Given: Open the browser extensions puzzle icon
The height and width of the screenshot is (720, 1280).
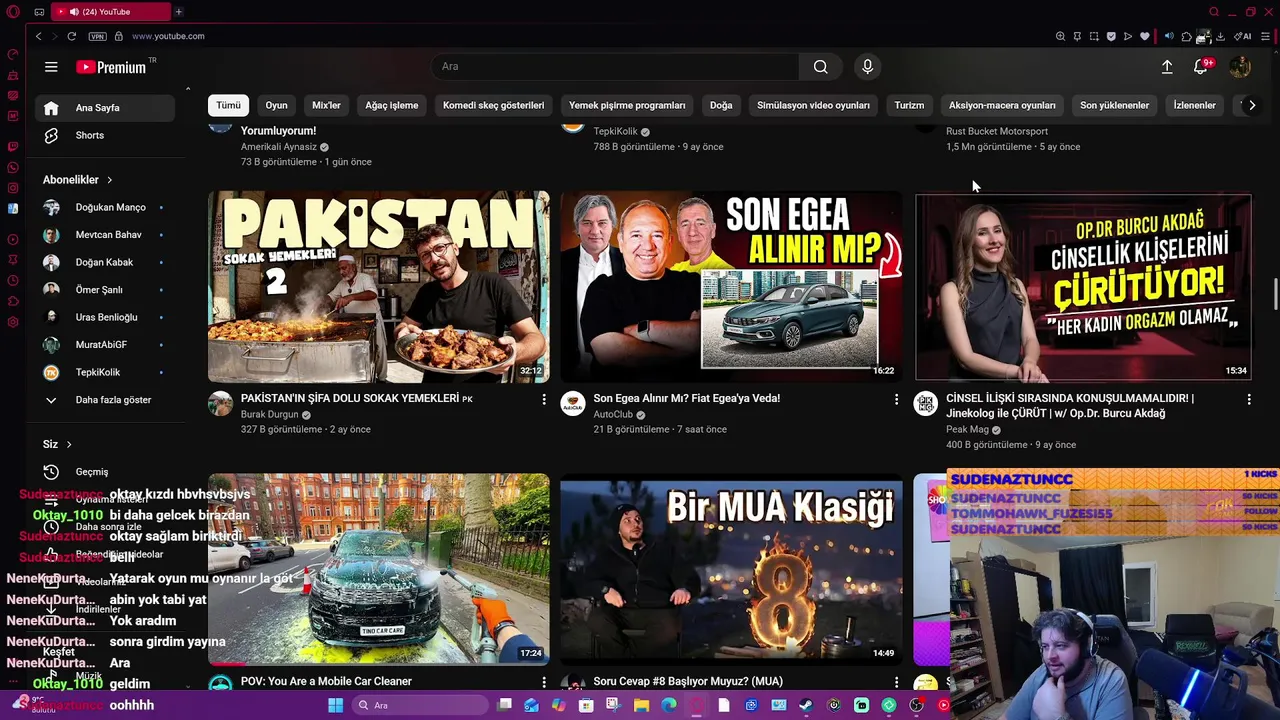Looking at the screenshot, I should tap(1186, 36).
